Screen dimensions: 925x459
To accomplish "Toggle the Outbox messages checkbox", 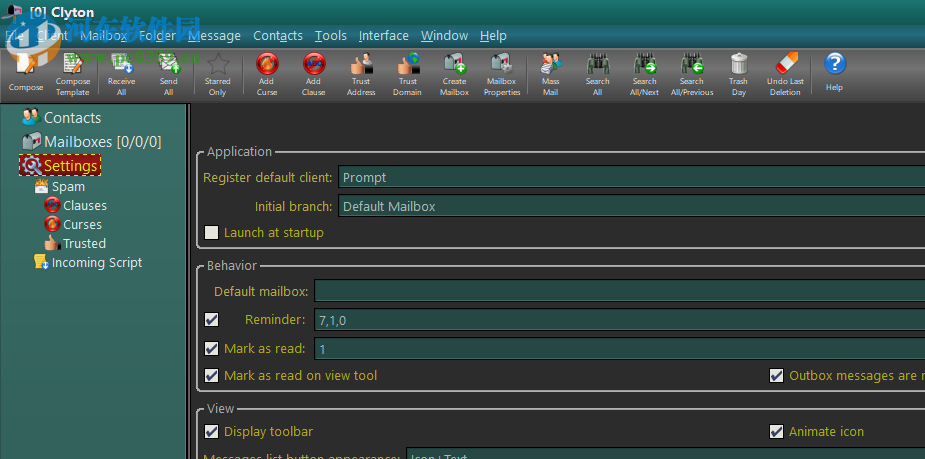I will pos(776,375).
